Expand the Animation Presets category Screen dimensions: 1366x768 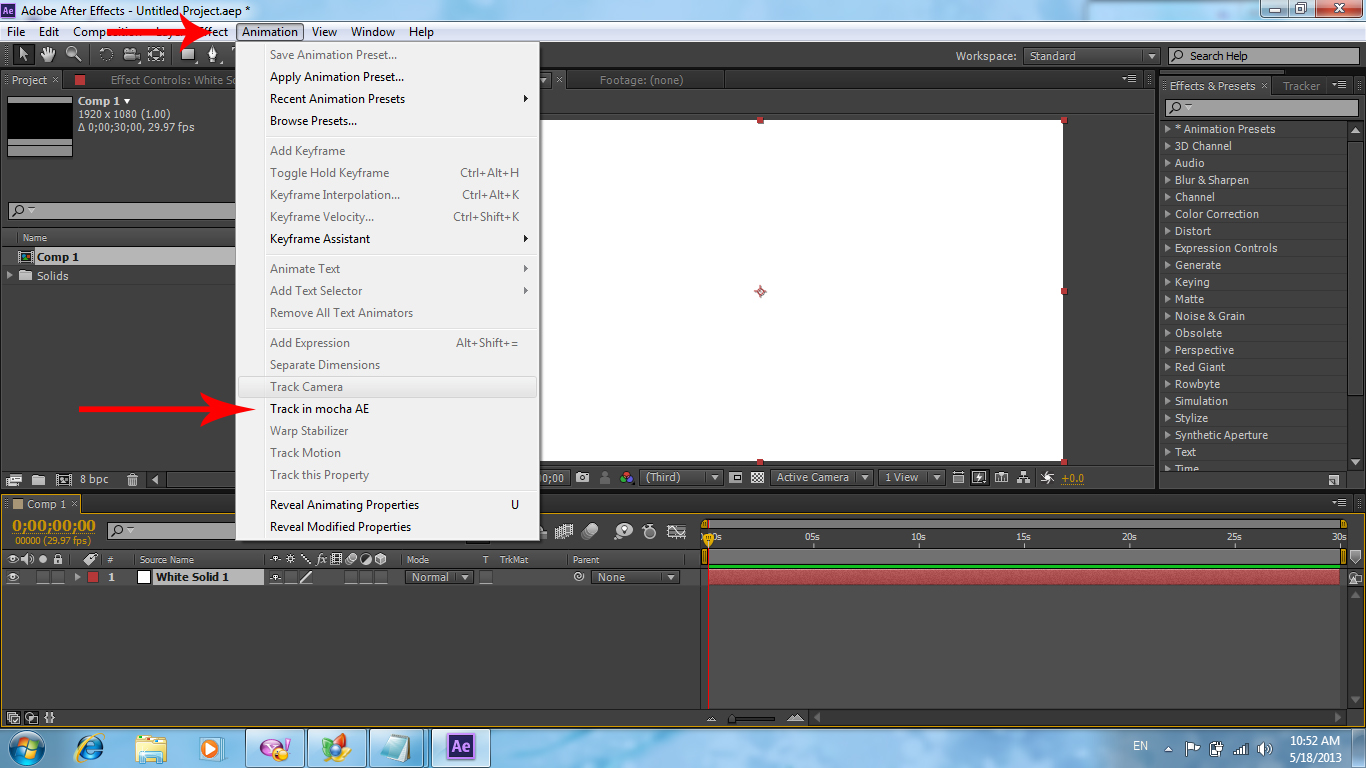pos(1167,129)
